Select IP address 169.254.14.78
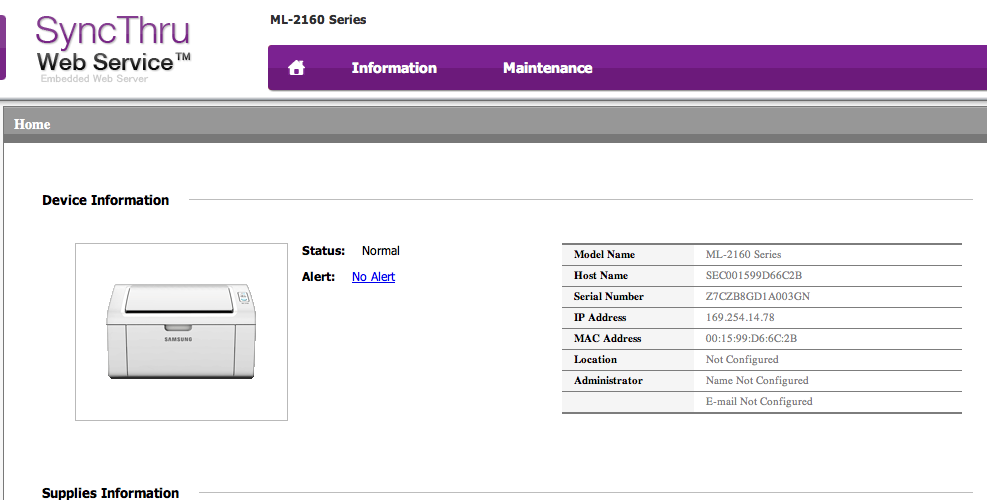This screenshot has height=500, width=987. (740, 317)
